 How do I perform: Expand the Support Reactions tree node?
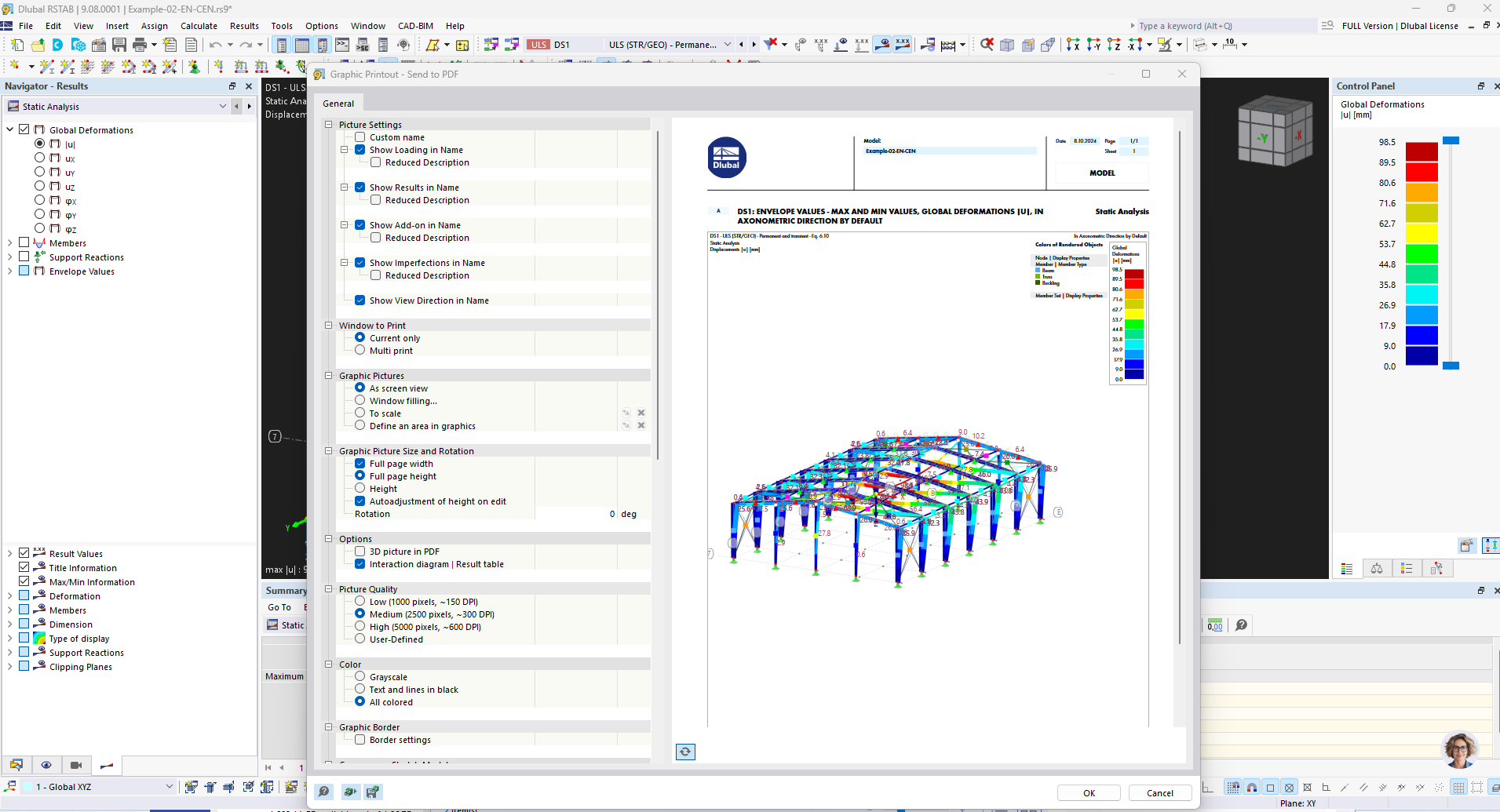click(x=10, y=257)
